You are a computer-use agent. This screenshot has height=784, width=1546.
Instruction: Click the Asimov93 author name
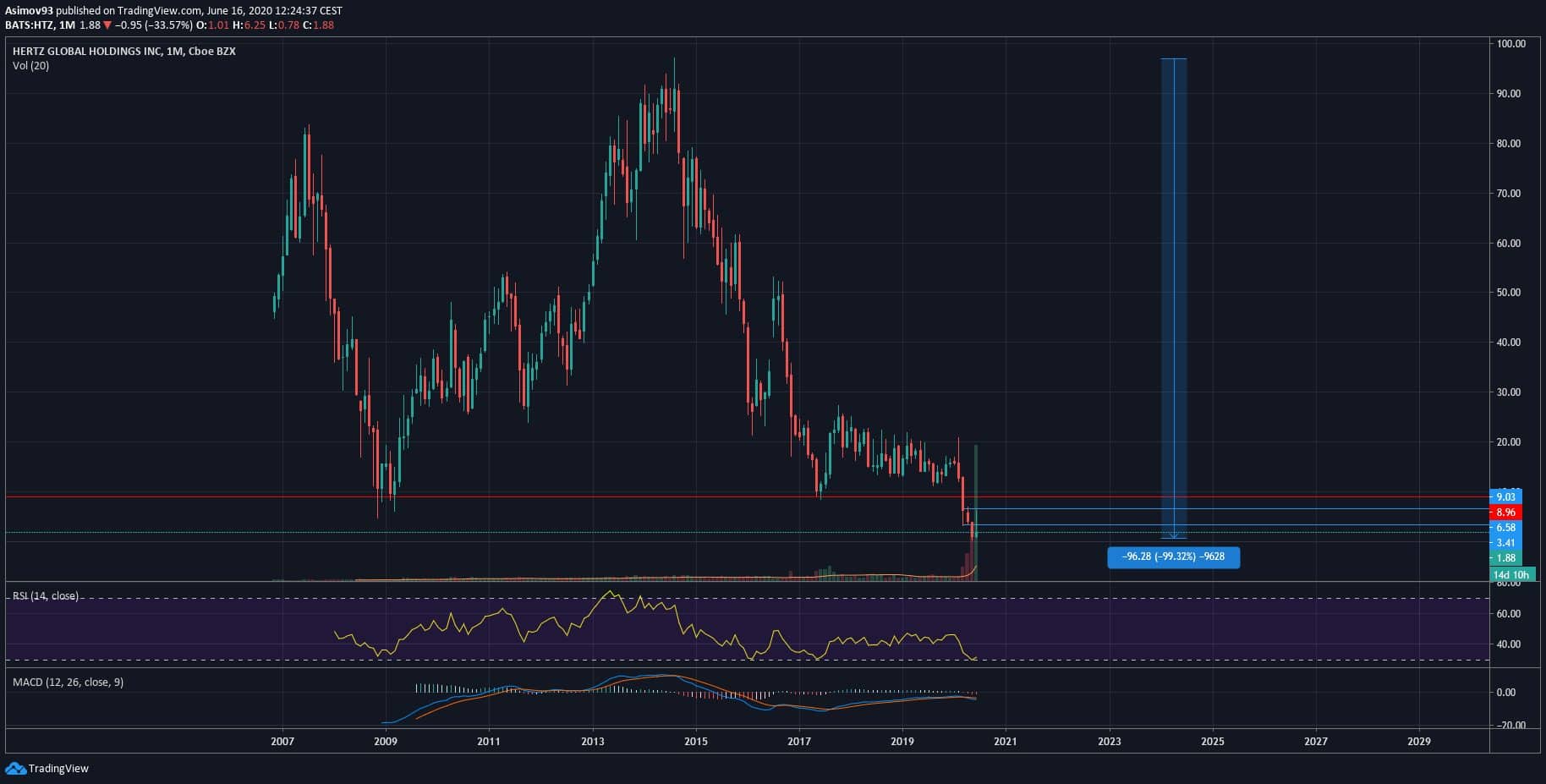click(29, 11)
